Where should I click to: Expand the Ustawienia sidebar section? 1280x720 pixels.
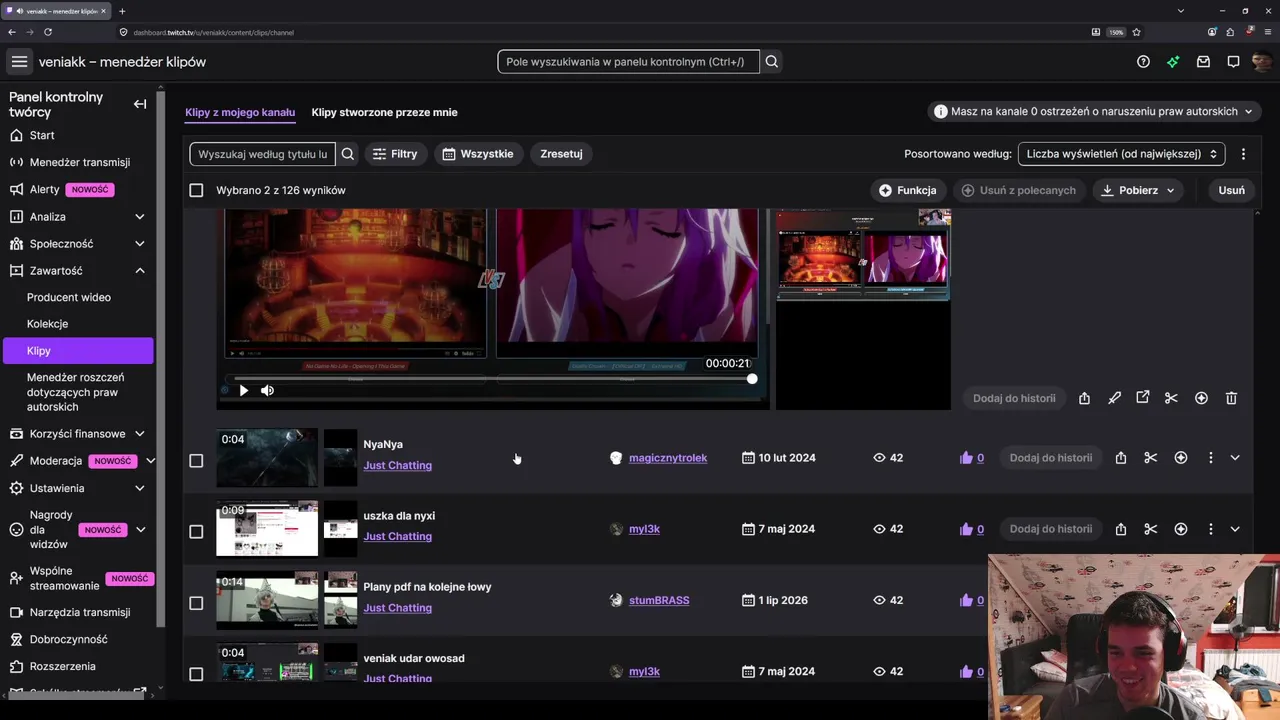click(140, 488)
